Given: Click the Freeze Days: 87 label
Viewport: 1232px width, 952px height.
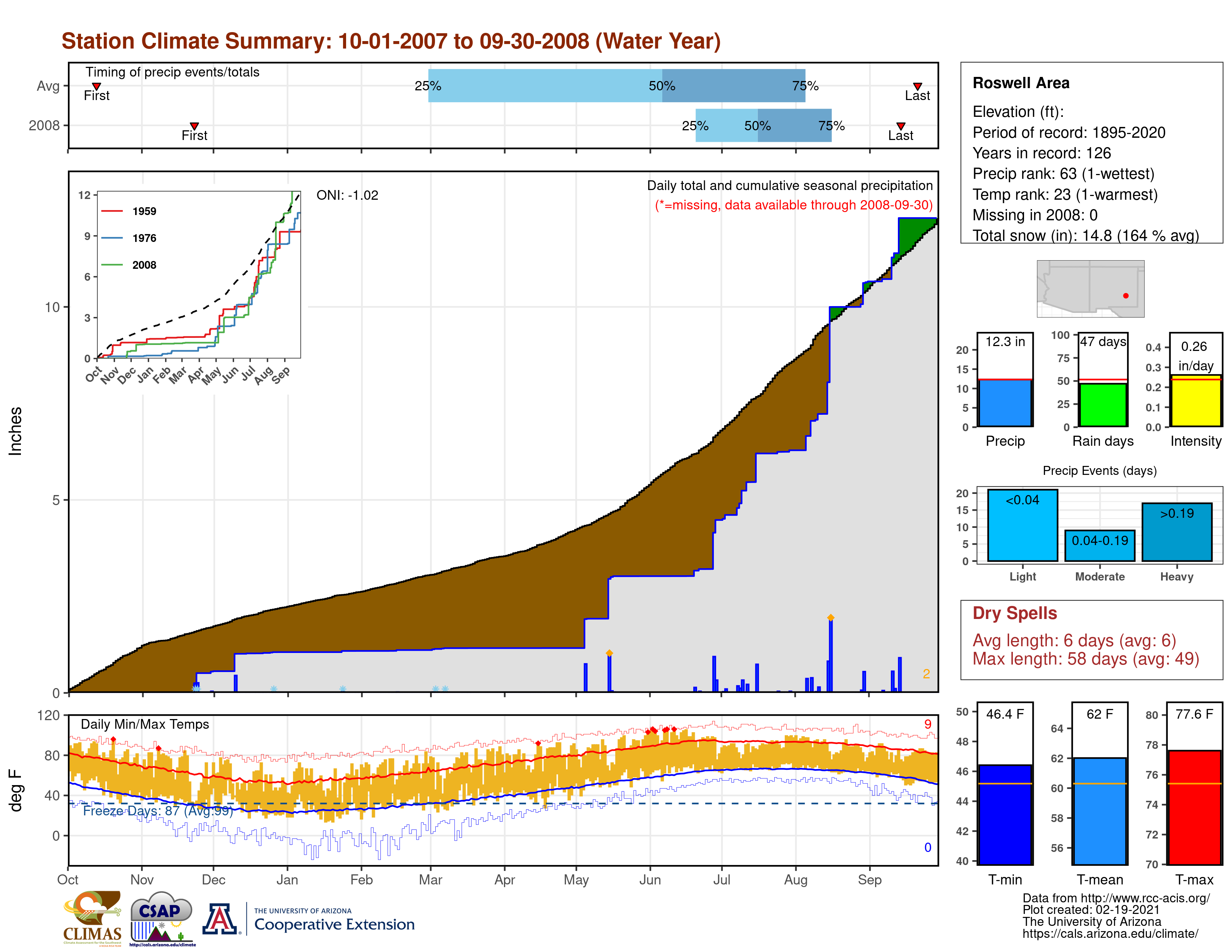Looking at the screenshot, I should (x=158, y=811).
